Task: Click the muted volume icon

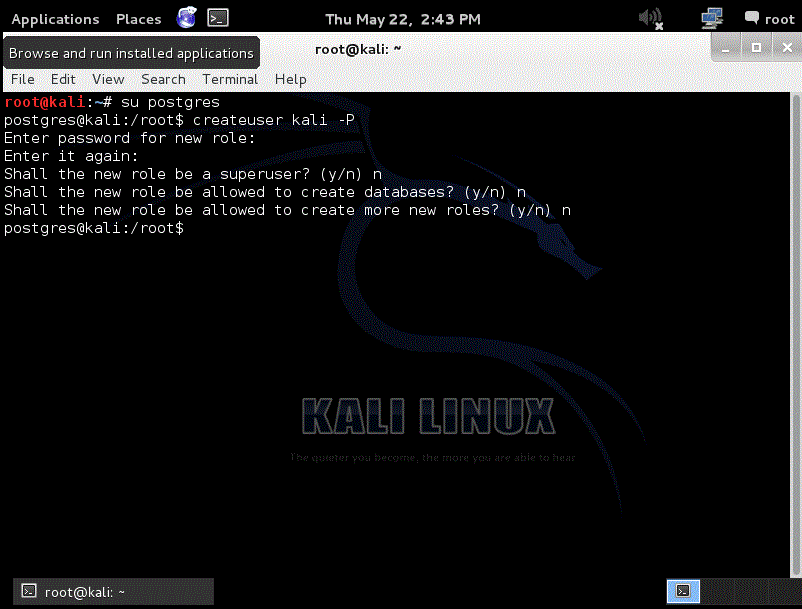Action: click(x=651, y=19)
